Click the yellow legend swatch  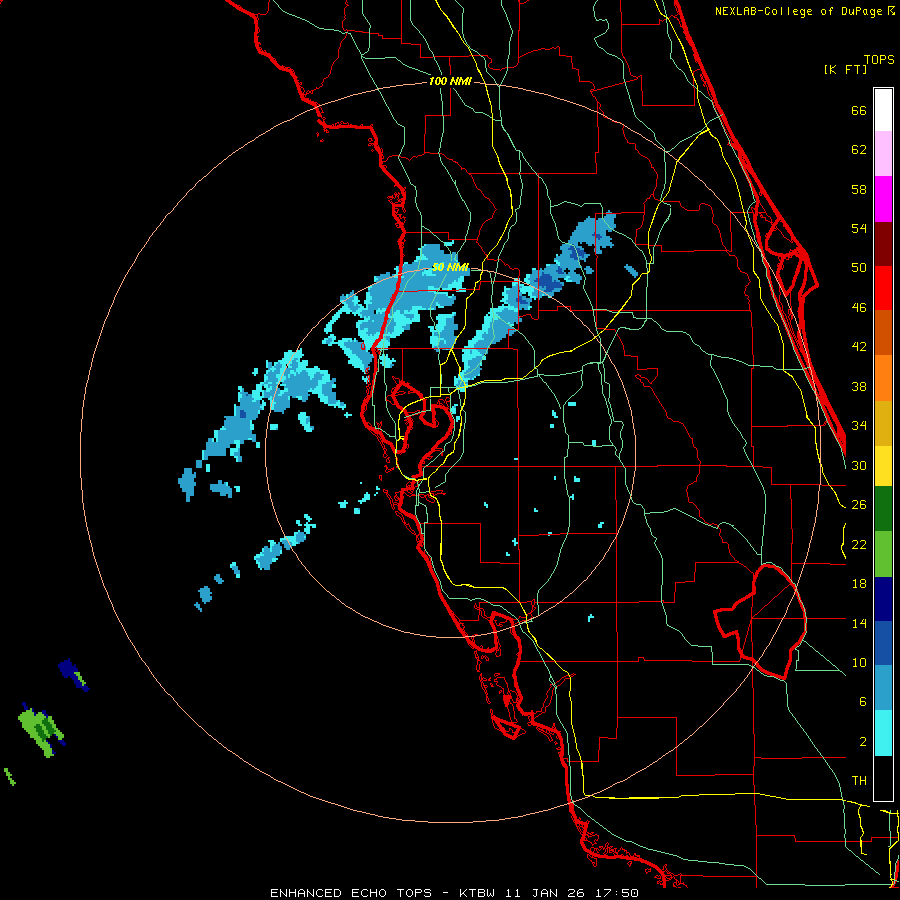[883, 466]
